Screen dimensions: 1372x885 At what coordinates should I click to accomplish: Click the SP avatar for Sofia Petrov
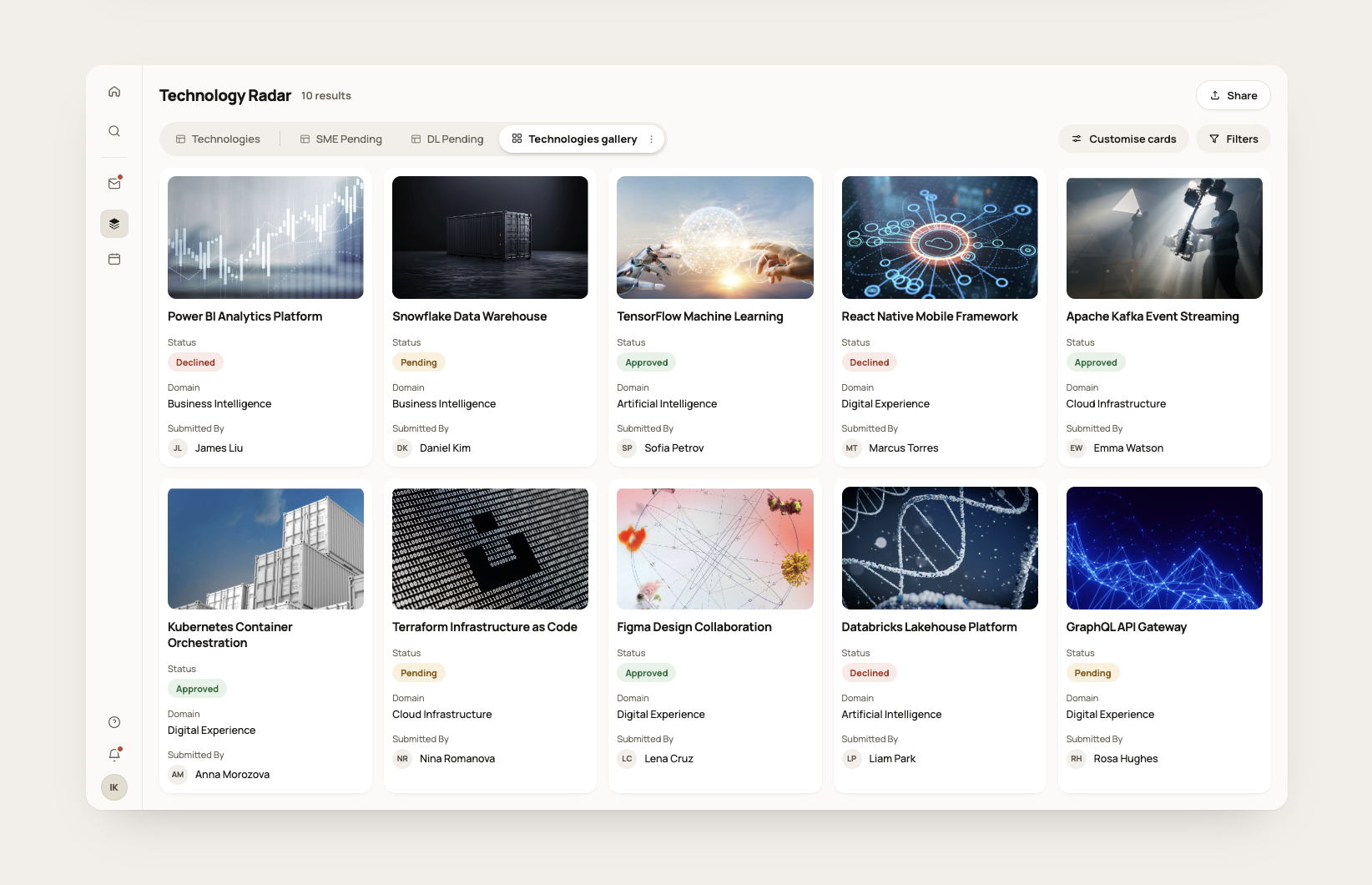627,448
